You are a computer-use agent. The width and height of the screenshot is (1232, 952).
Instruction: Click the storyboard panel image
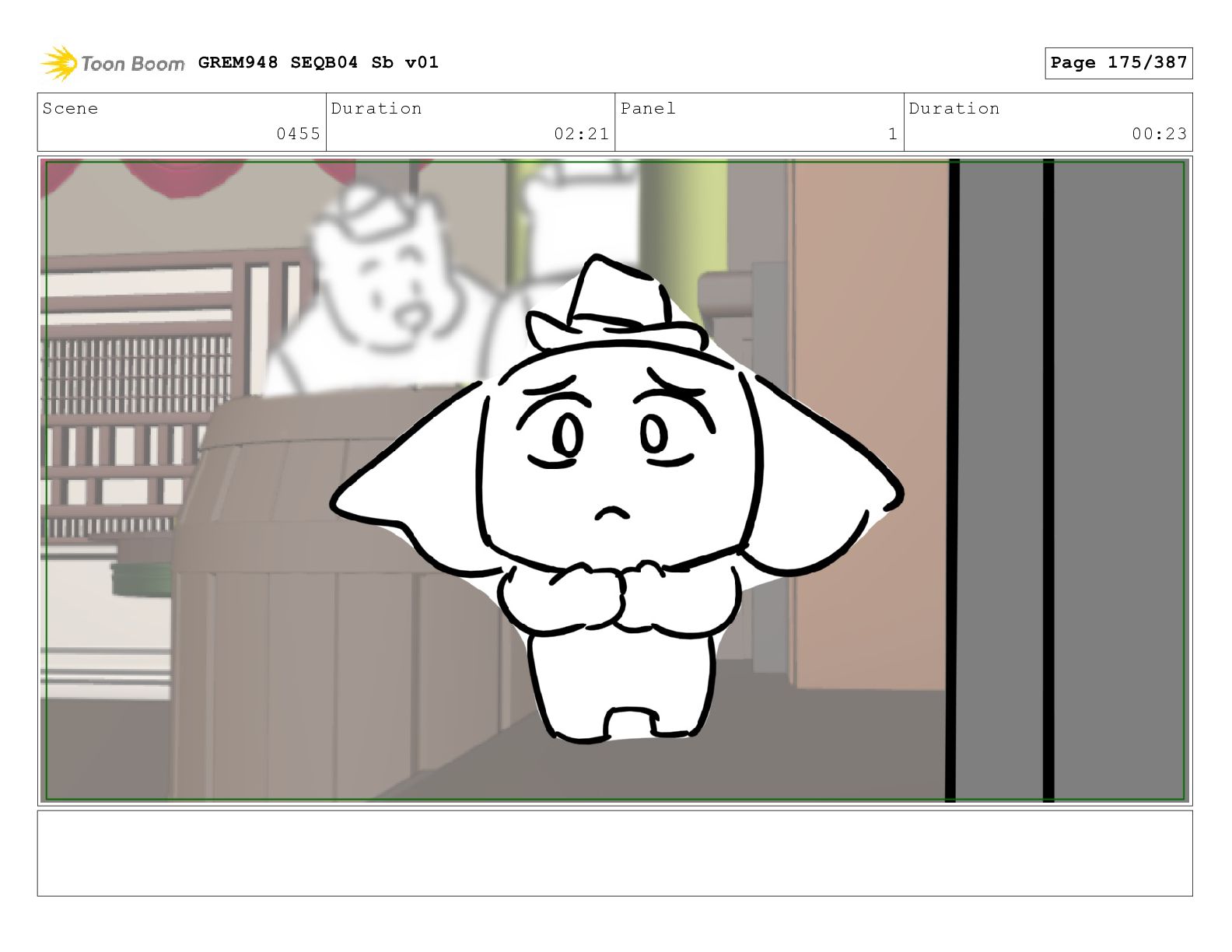[x=614, y=480]
